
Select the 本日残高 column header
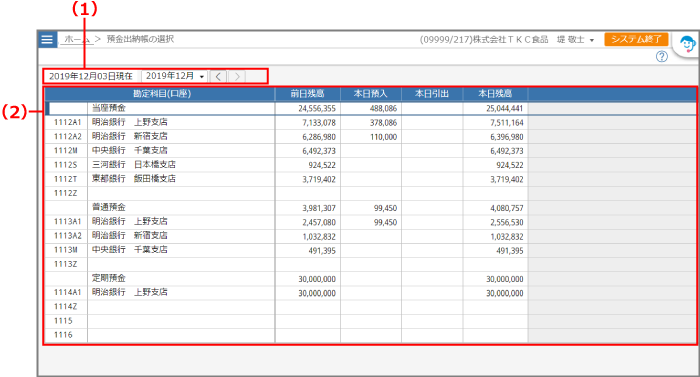pos(495,94)
